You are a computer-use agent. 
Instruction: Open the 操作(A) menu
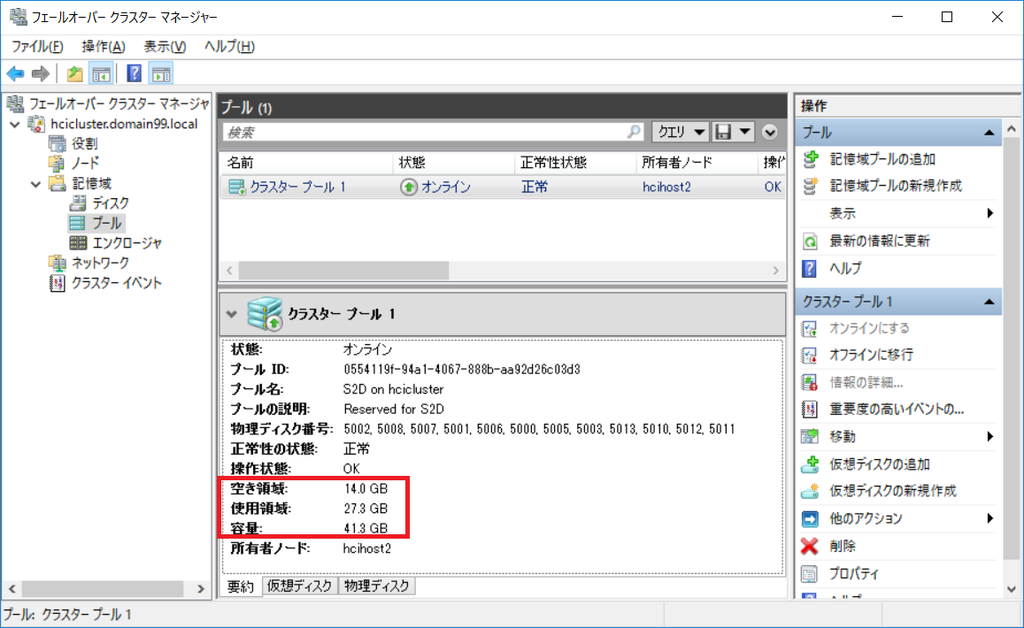click(x=103, y=46)
